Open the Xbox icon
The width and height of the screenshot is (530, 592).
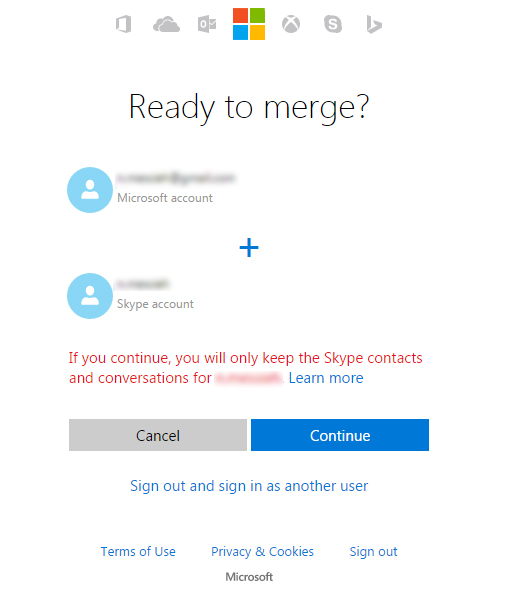tap(291, 24)
